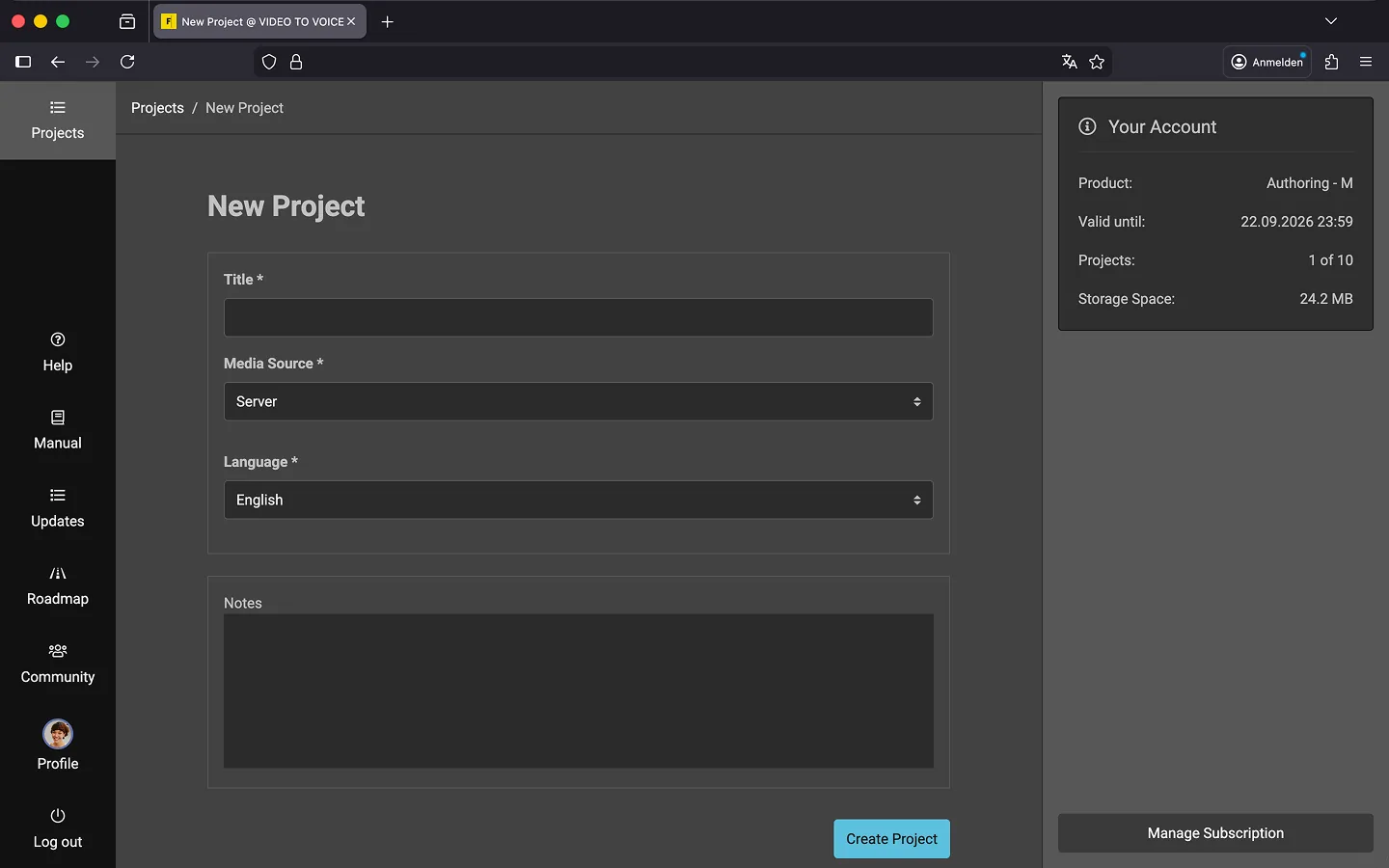Click into the Title input field
The image size is (1389, 868).
click(578, 317)
